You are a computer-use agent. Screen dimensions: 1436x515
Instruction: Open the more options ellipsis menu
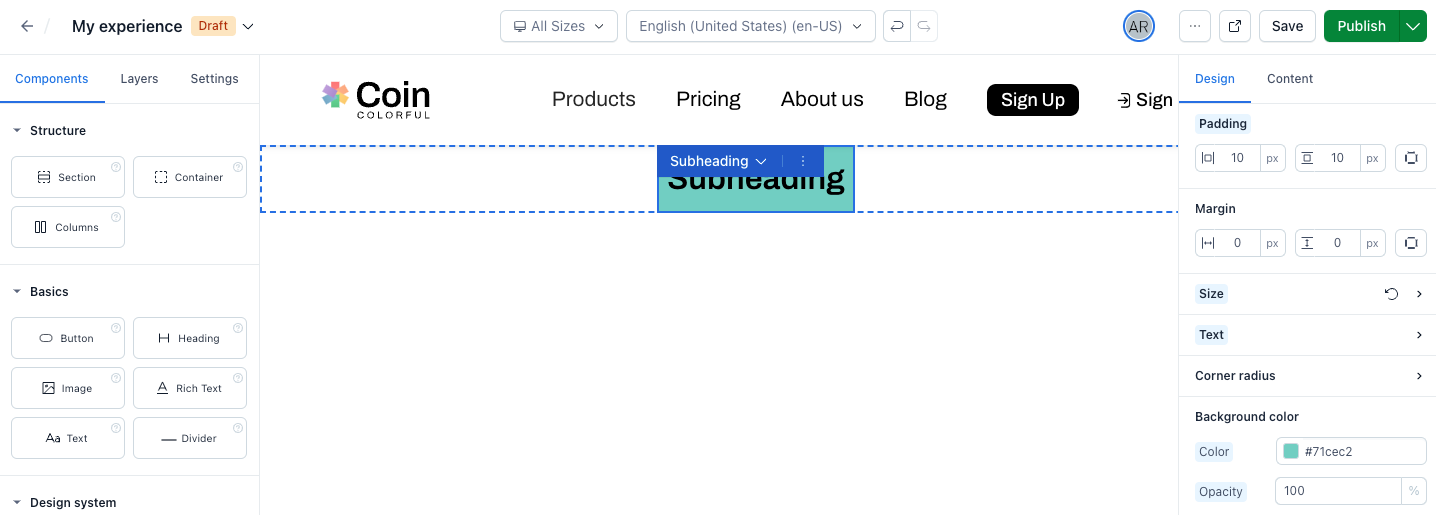tap(1195, 26)
